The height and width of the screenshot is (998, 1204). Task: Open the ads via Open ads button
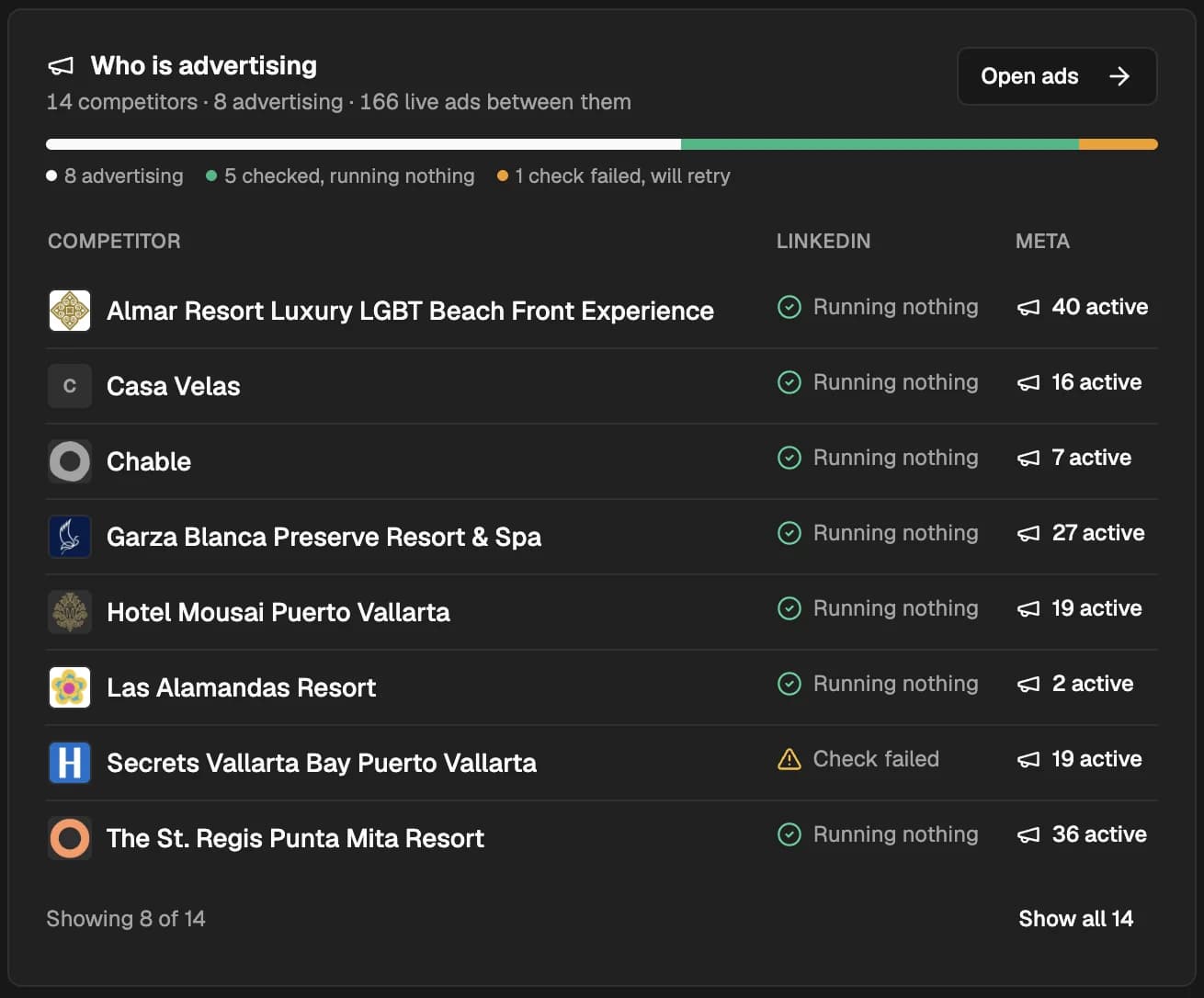[x=1057, y=76]
